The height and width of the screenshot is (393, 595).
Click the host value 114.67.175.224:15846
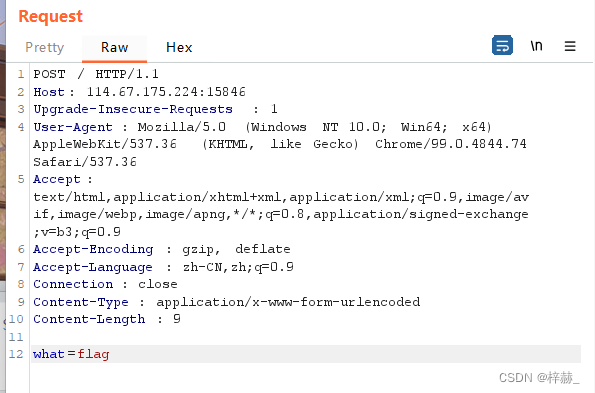(x=166, y=92)
